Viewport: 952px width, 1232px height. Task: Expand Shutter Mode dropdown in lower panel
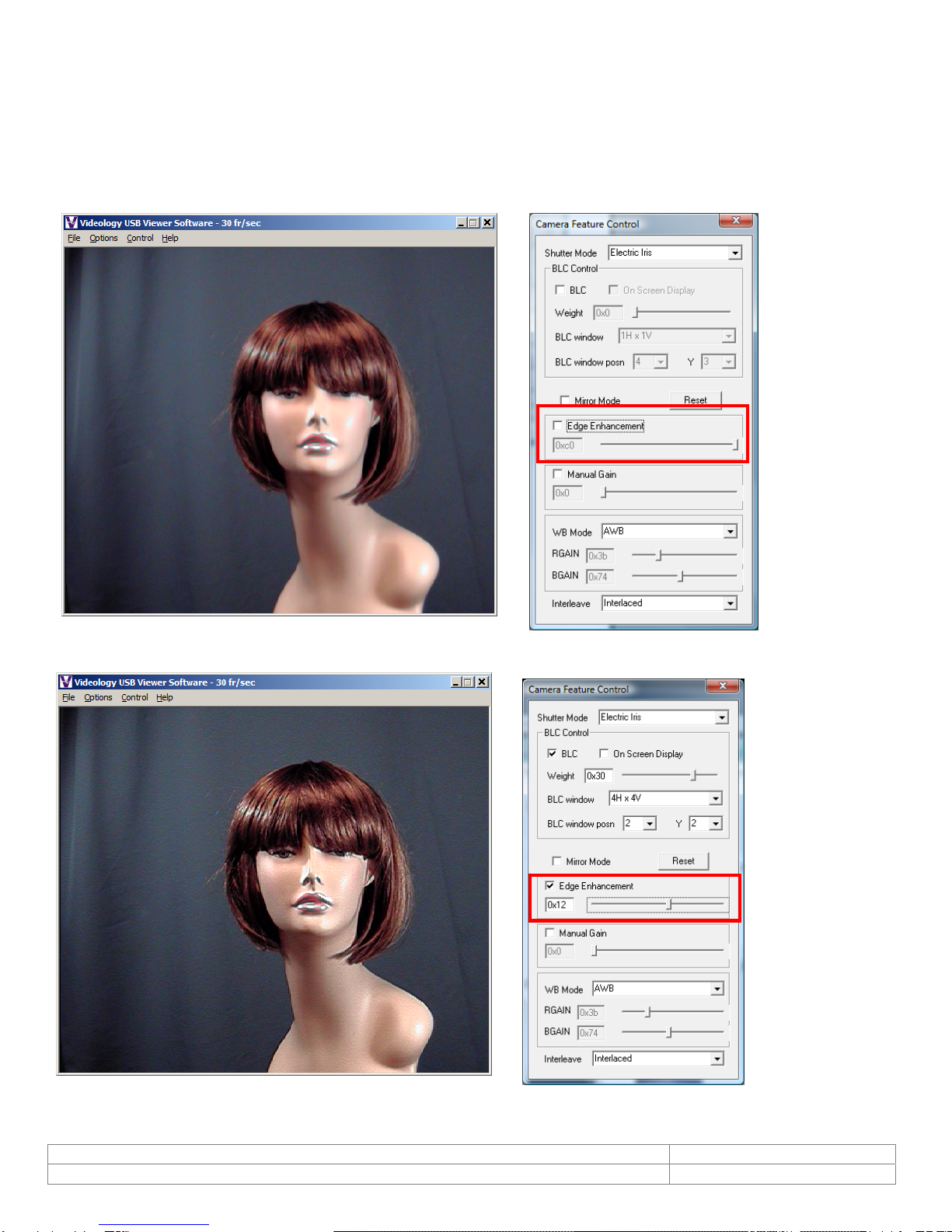coord(722,717)
